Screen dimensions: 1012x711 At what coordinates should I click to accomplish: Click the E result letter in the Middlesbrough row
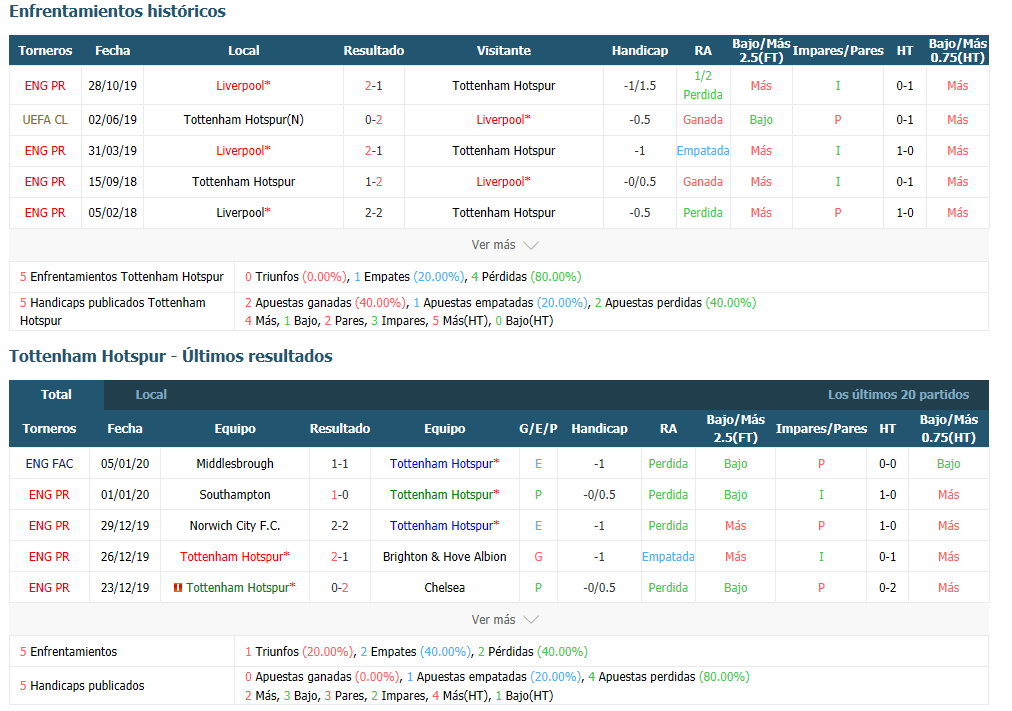pos(538,464)
